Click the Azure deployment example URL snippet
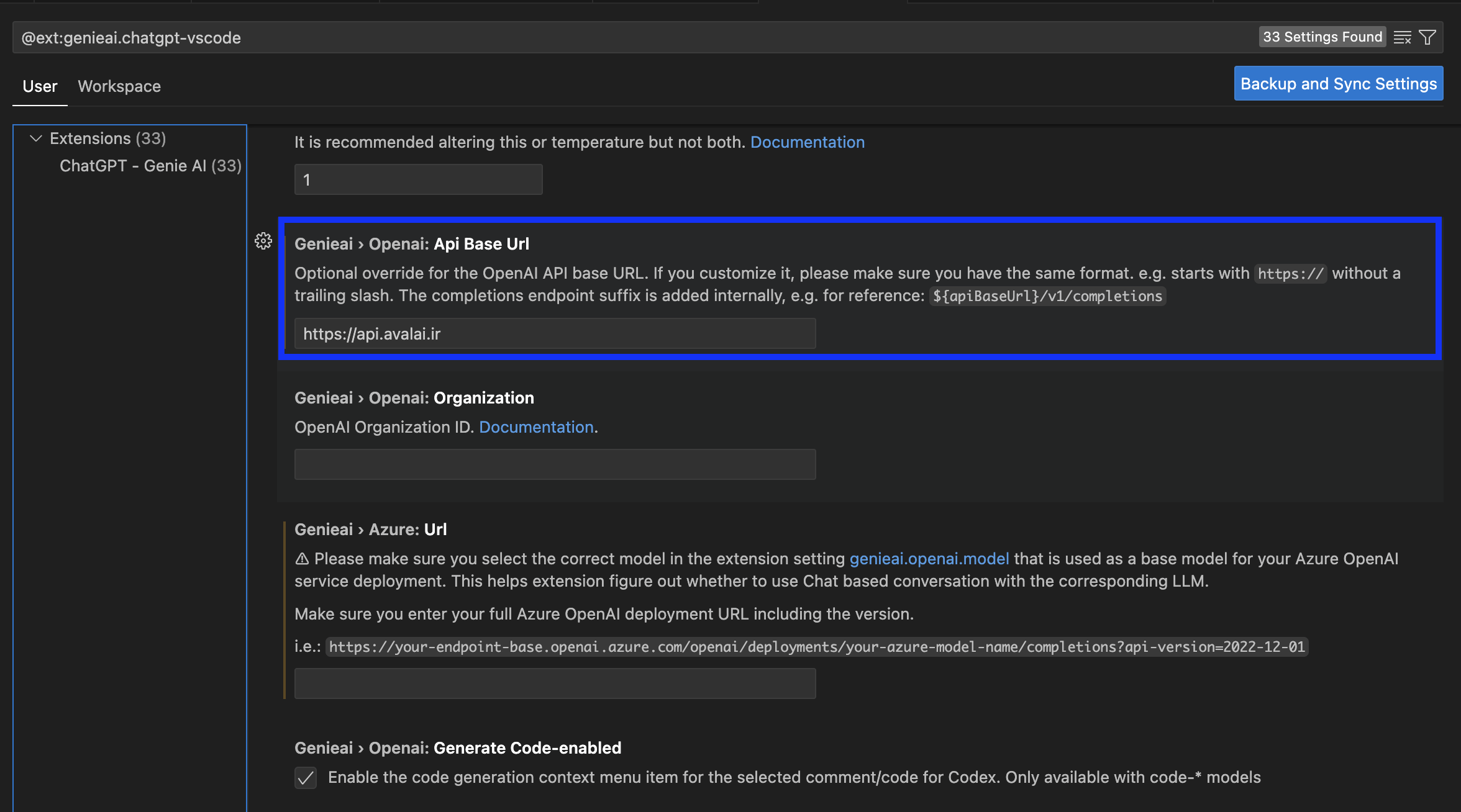This screenshot has height=812, width=1461. click(817, 647)
